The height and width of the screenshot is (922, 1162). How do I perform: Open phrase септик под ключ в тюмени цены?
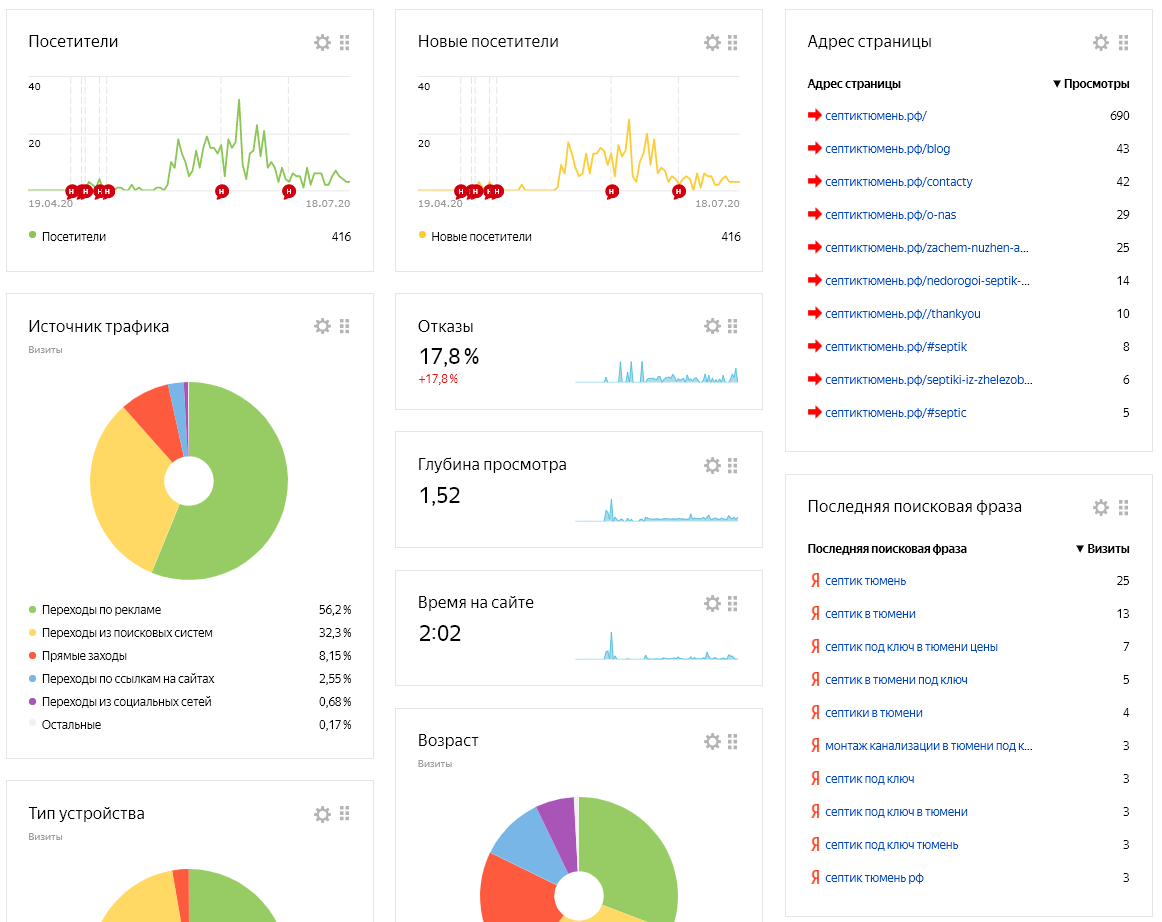912,647
